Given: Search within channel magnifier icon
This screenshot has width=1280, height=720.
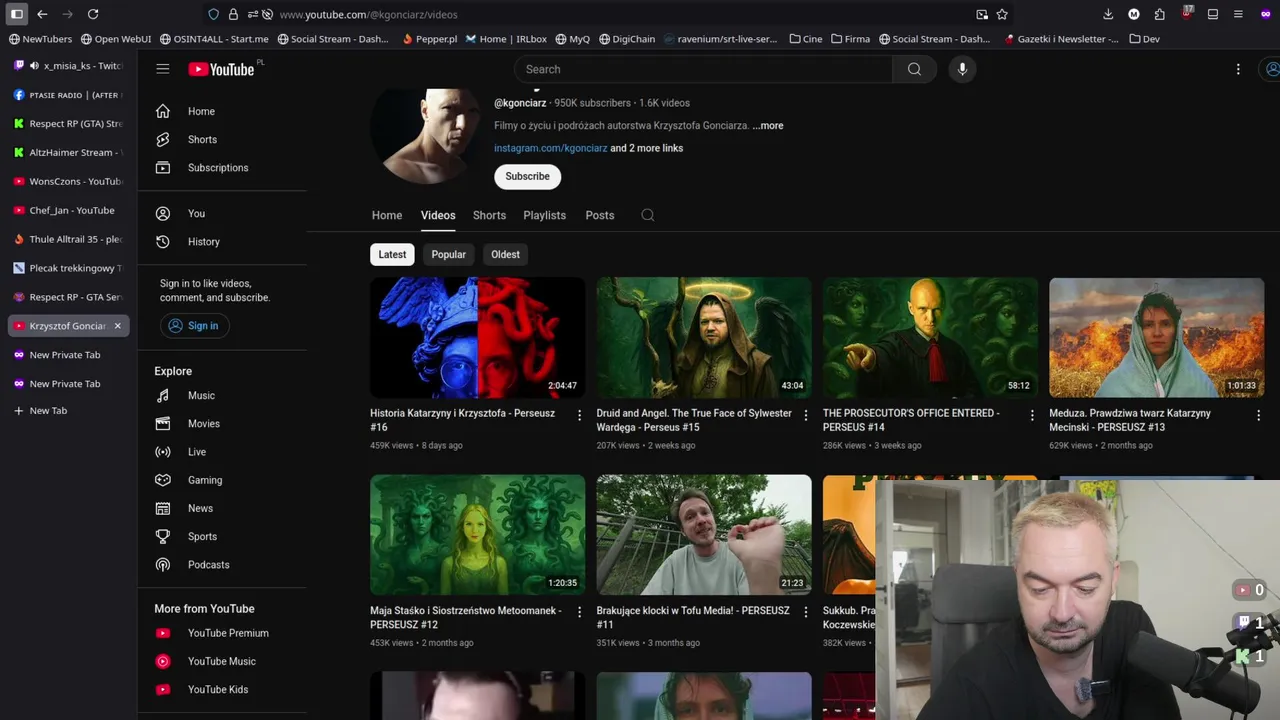Looking at the screenshot, I should [x=648, y=215].
